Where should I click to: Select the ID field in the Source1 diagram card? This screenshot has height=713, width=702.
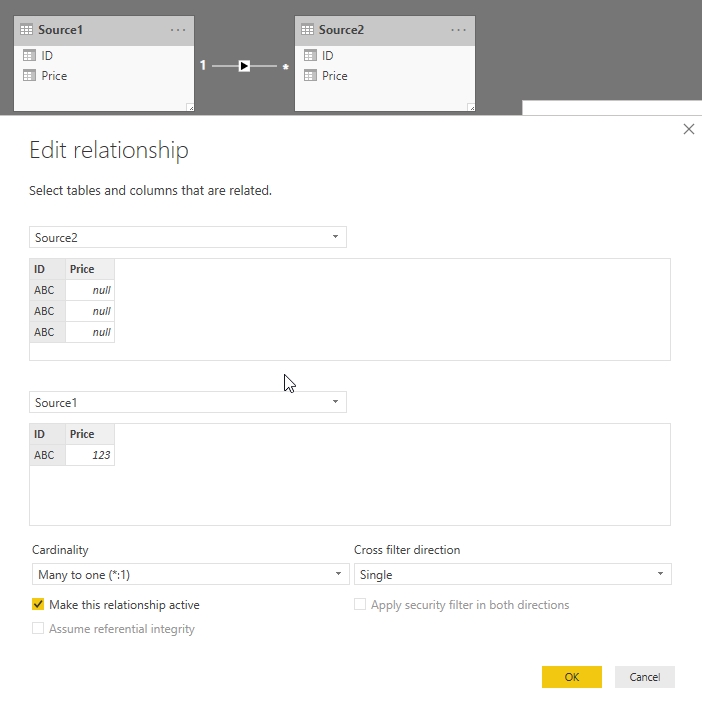point(47,55)
